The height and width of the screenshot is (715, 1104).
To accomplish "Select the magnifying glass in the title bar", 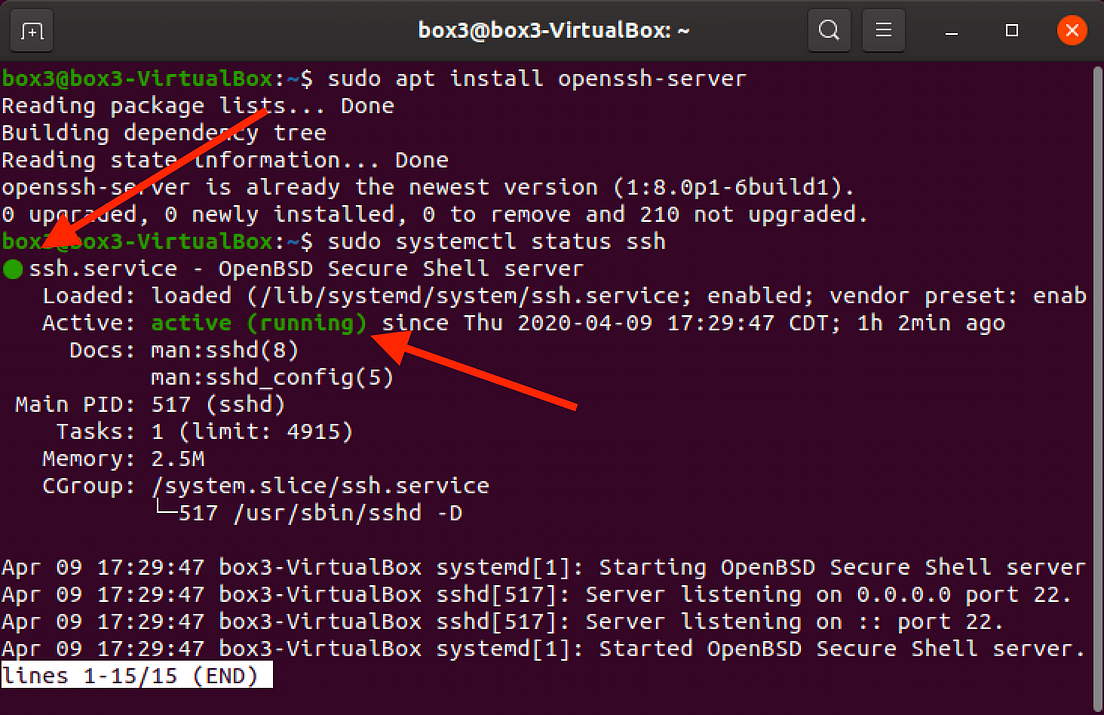I will coord(828,30).
